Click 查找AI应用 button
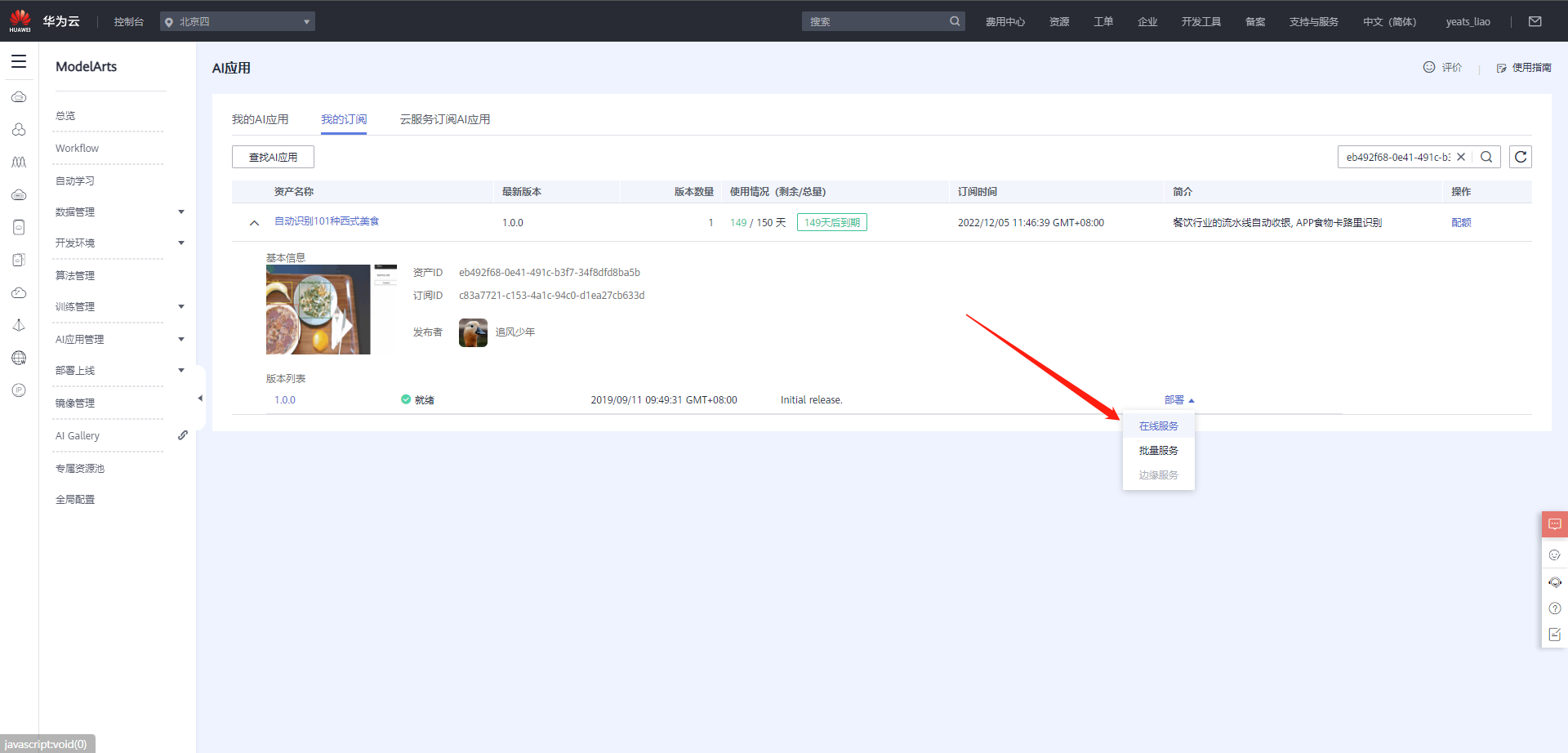1568x753 pixels. tap(273, 157)
